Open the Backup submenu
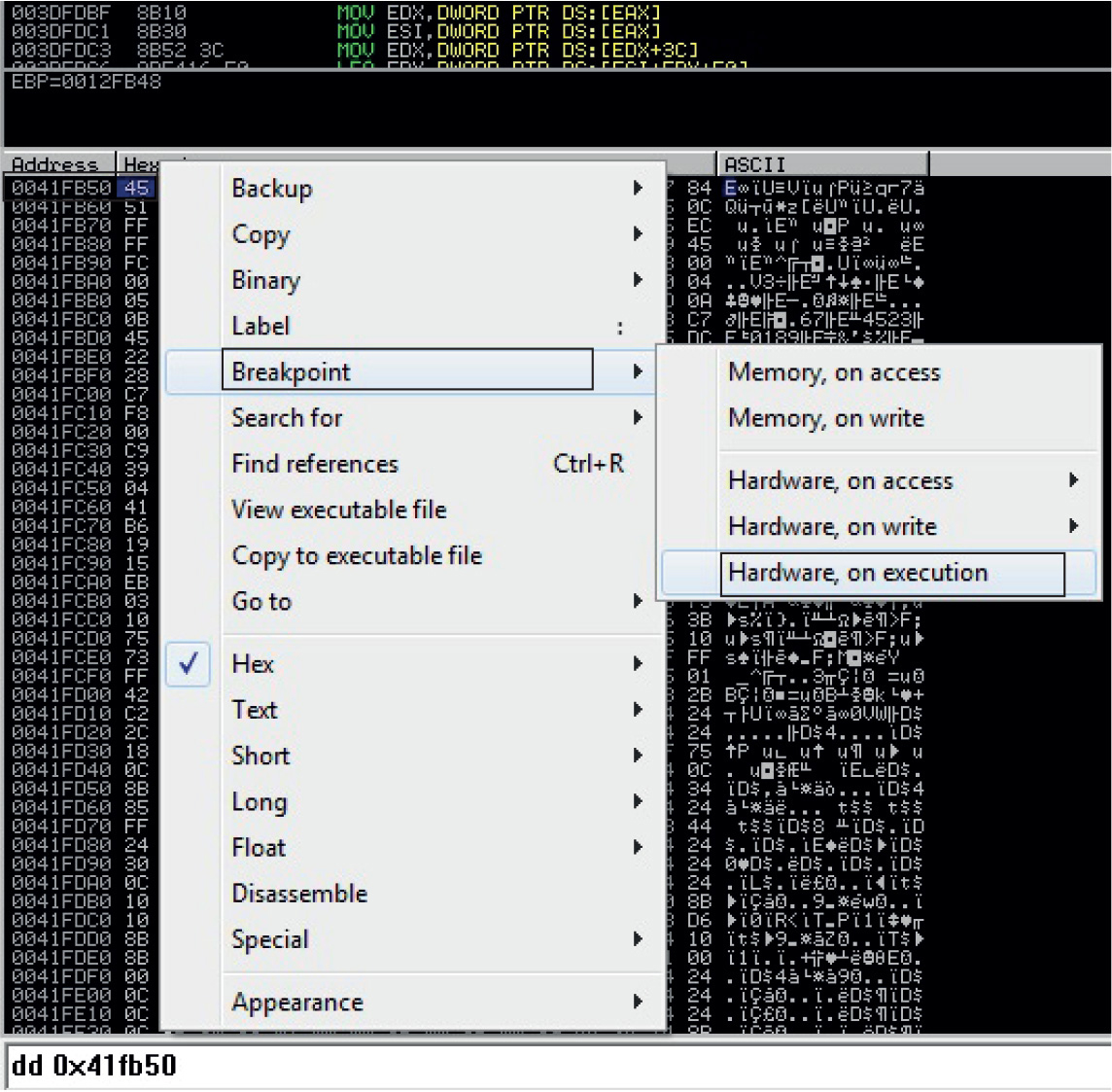The height and width of the screenshot is (1092, 1112). tap(415, 188)
